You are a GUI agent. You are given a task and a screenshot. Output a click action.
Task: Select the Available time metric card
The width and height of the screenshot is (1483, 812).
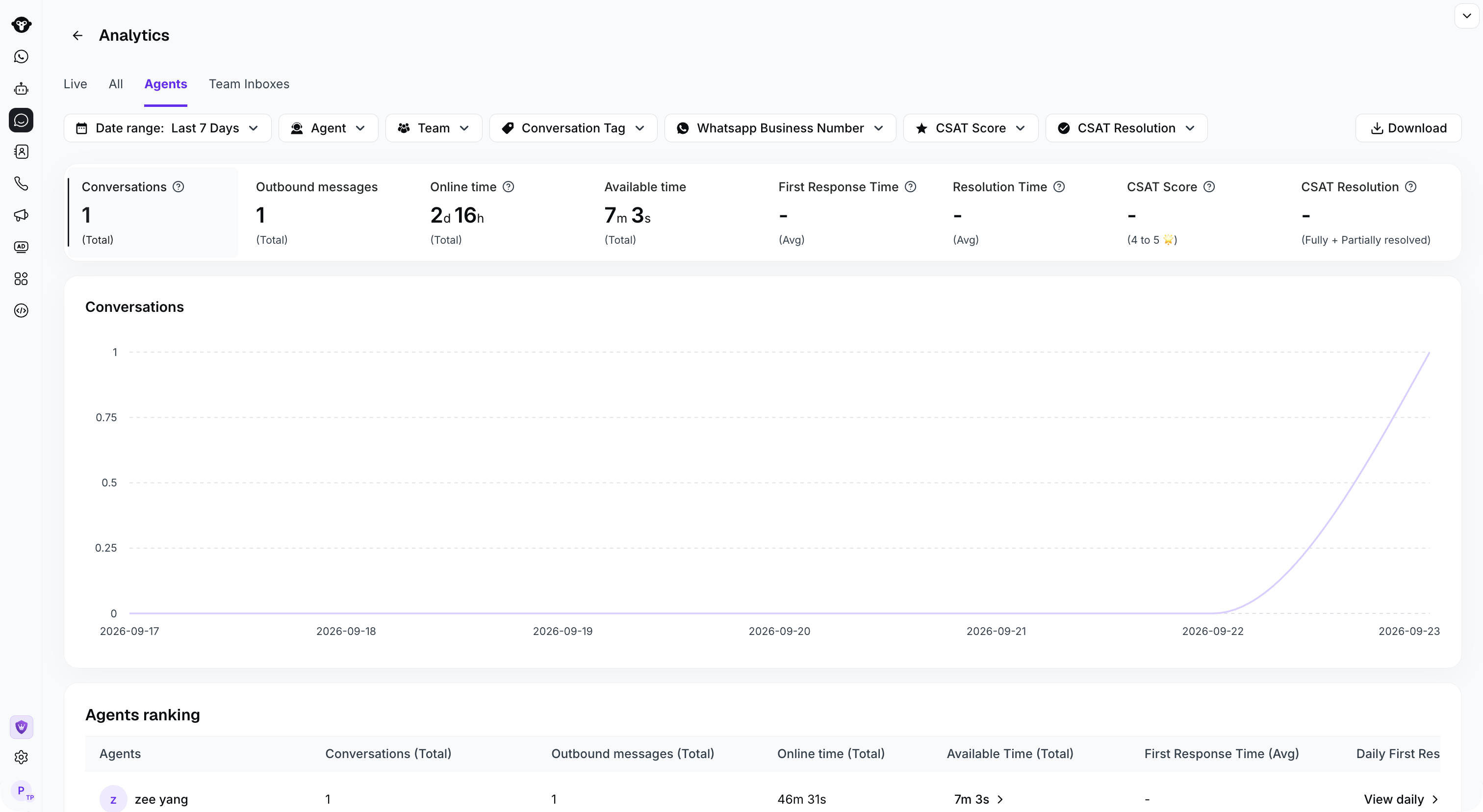pyautogui.click(x=676, y=212)
